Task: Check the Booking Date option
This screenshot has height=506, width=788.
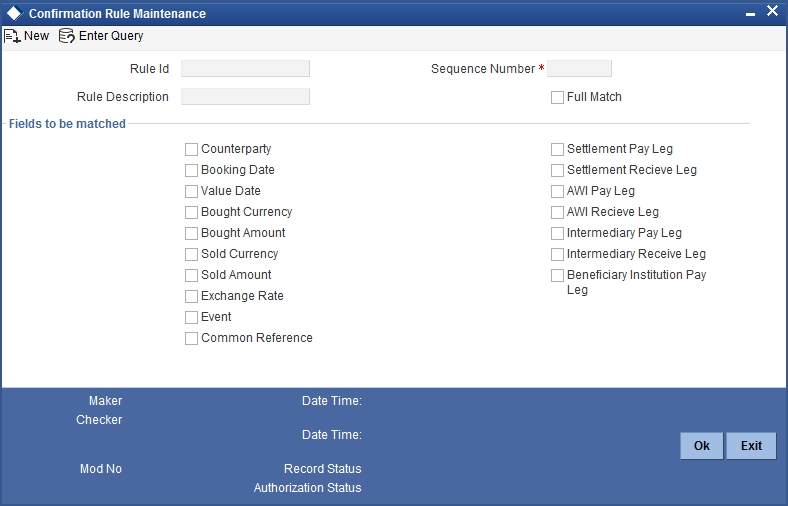Action: [192, 171]
